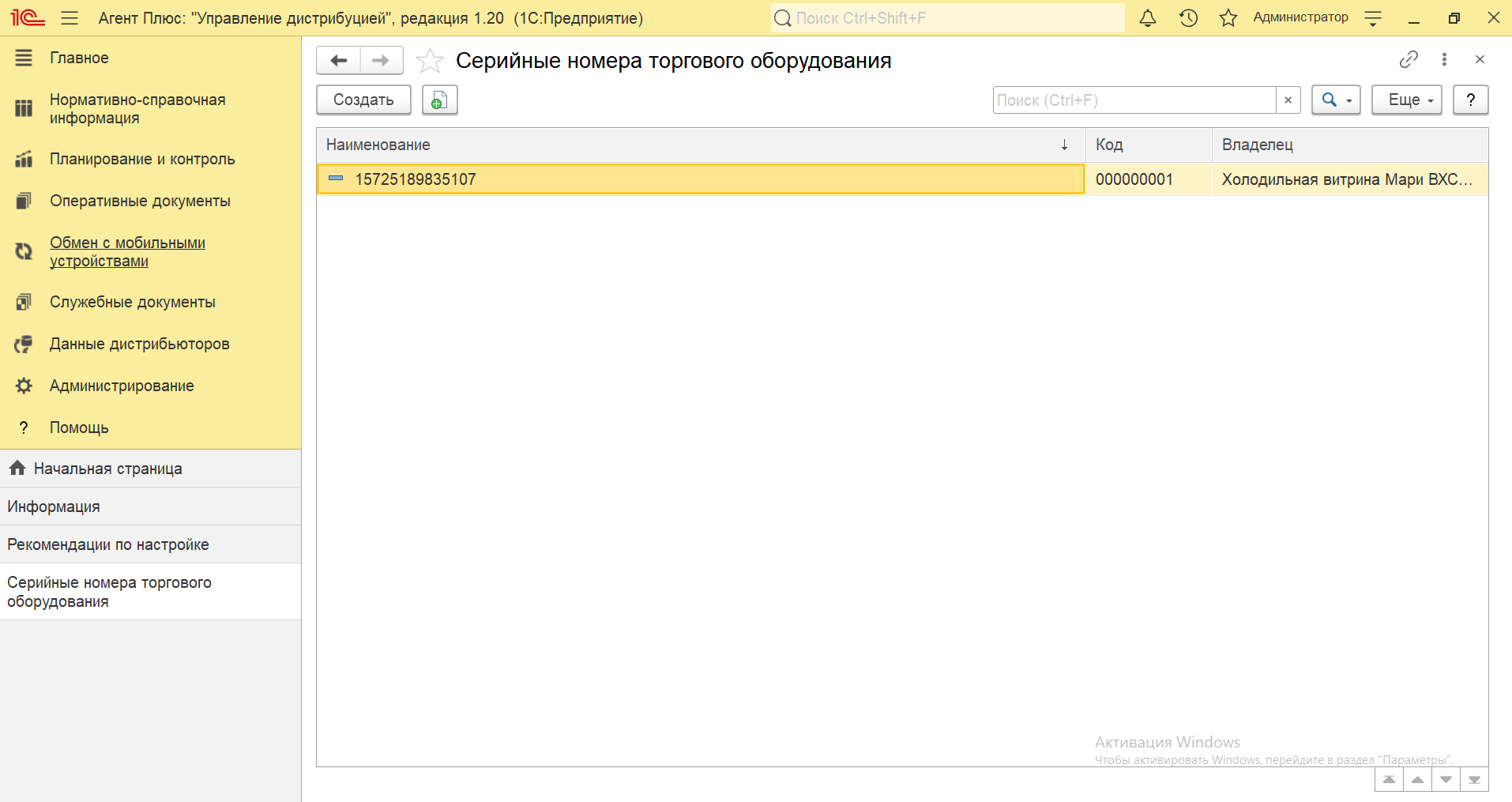Close the Серийные номера form
The width and height of the screenshot is (1512, 802).
(x=1480, y=59)
